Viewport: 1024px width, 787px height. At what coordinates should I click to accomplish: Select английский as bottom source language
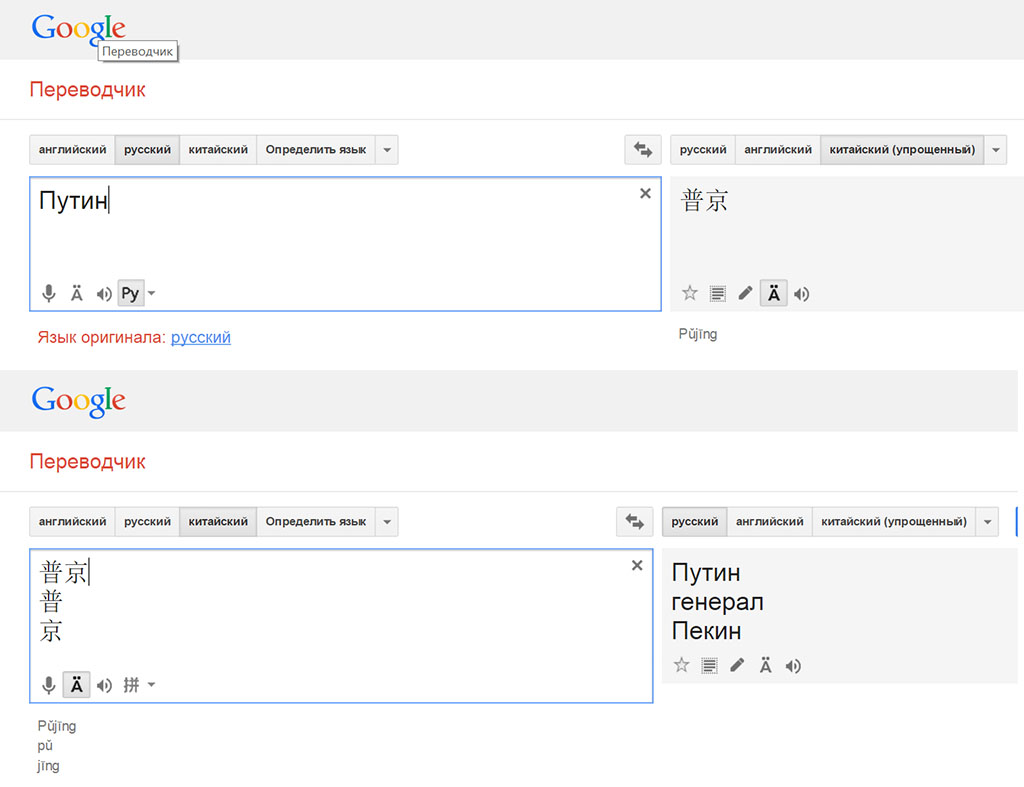click(x=72, y=522)
